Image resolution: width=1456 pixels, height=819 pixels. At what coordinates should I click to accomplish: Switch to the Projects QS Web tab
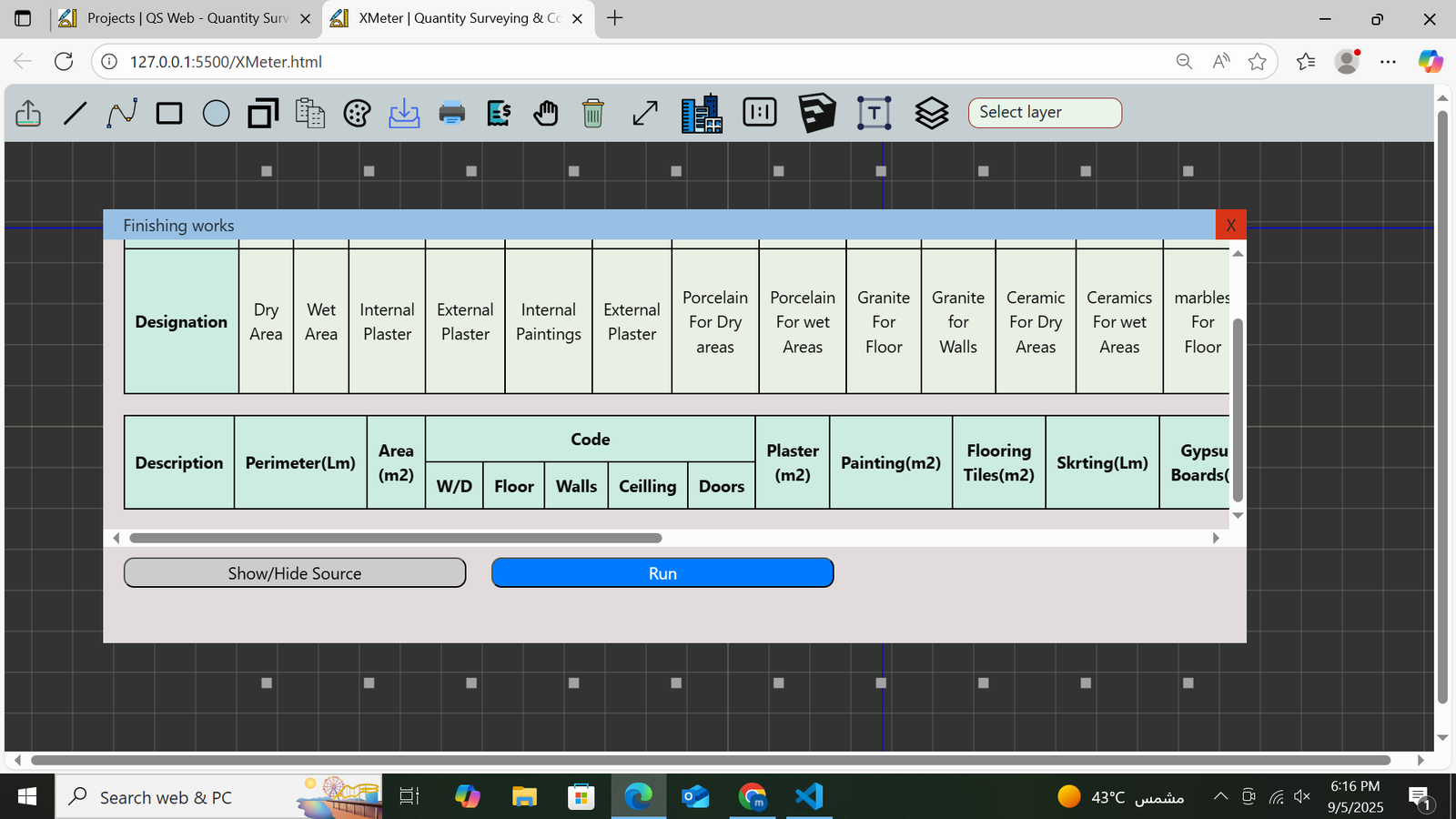(182, 18)
